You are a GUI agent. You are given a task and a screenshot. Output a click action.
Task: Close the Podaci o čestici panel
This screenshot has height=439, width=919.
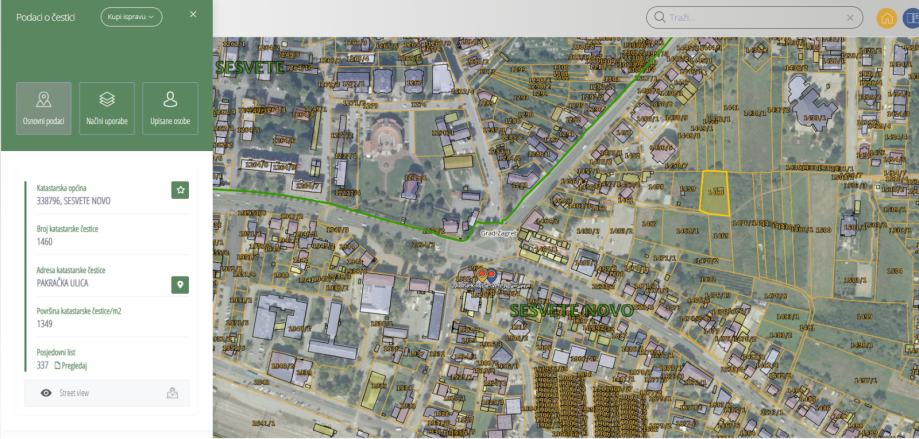[193, 14]
